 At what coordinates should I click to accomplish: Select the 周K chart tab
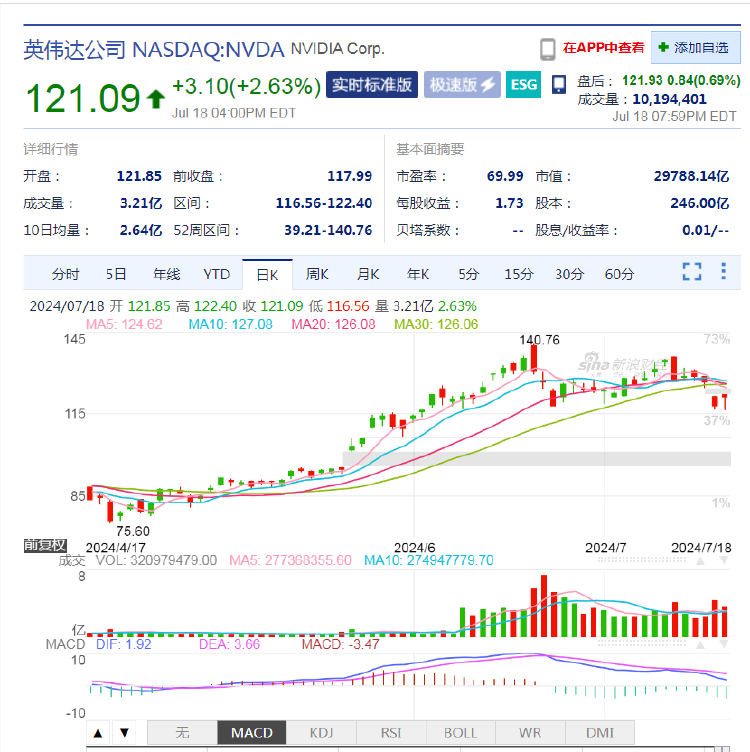tap(317, 274)
